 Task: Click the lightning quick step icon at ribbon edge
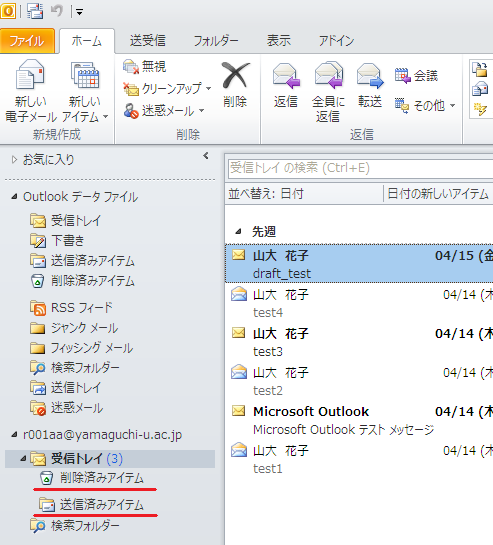pos(480,109)
